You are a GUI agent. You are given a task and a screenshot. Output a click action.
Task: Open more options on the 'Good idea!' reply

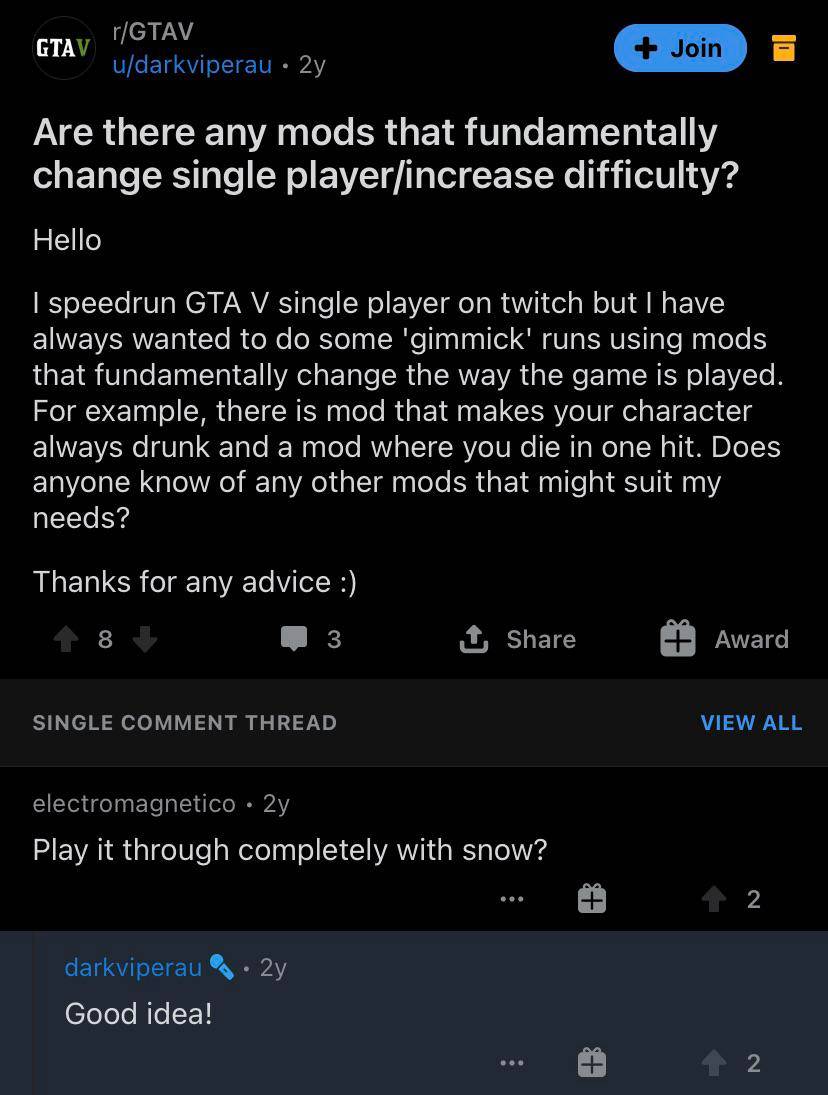point(512,1063)
